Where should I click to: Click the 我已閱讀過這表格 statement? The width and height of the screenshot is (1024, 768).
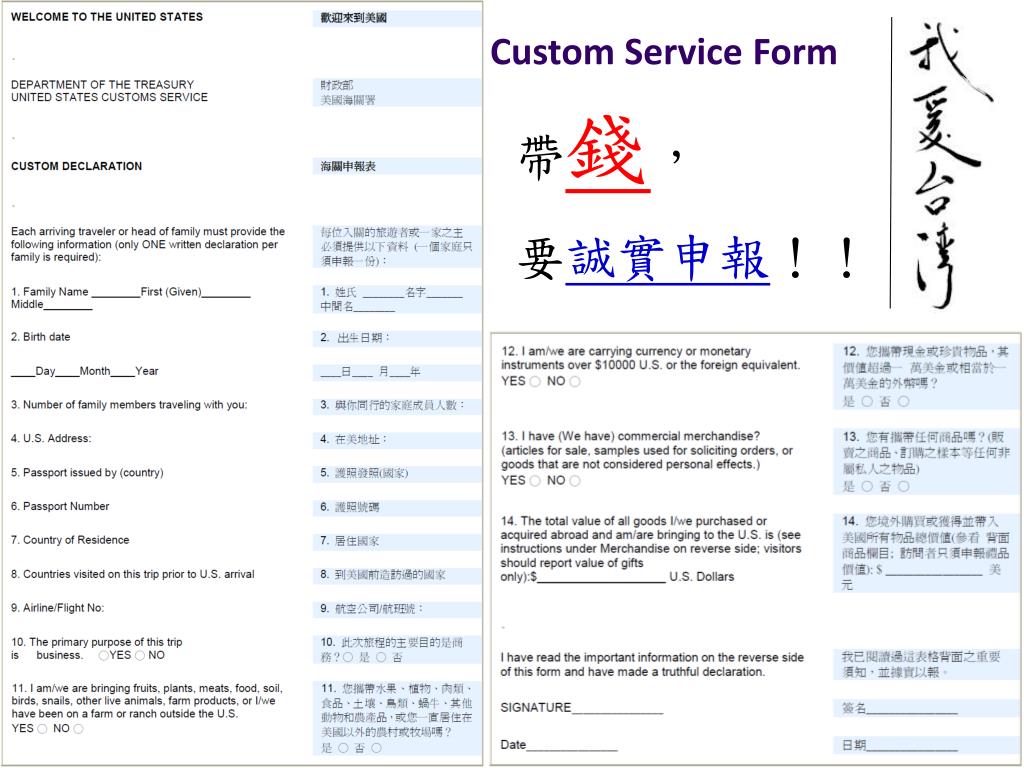921,665
